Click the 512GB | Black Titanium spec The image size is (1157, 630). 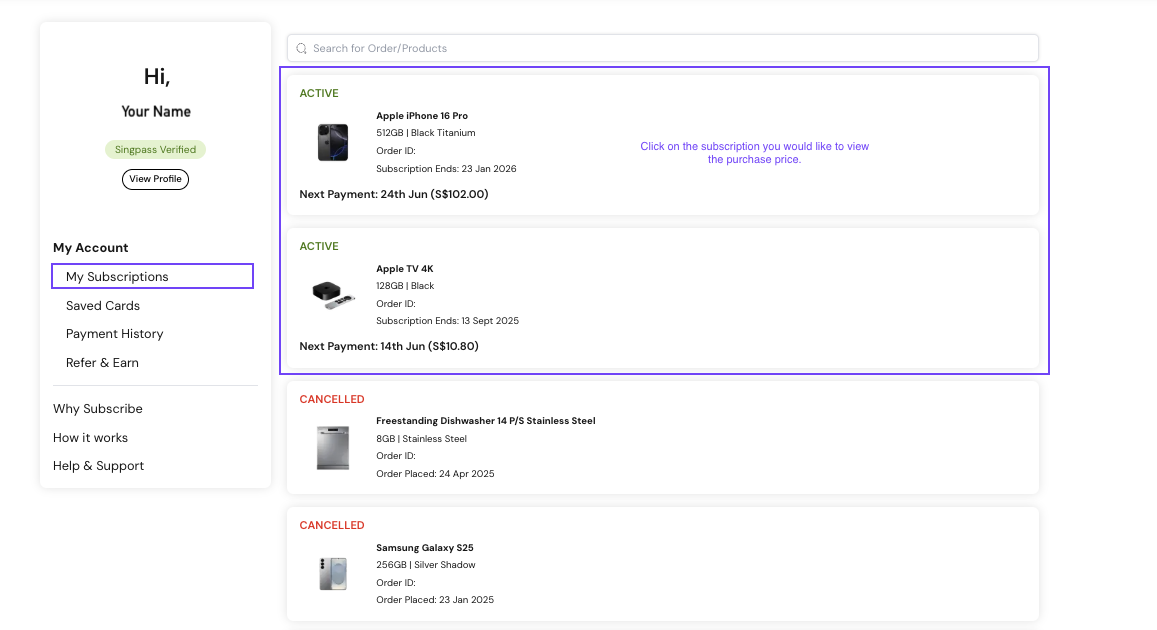tap(426, 133)
